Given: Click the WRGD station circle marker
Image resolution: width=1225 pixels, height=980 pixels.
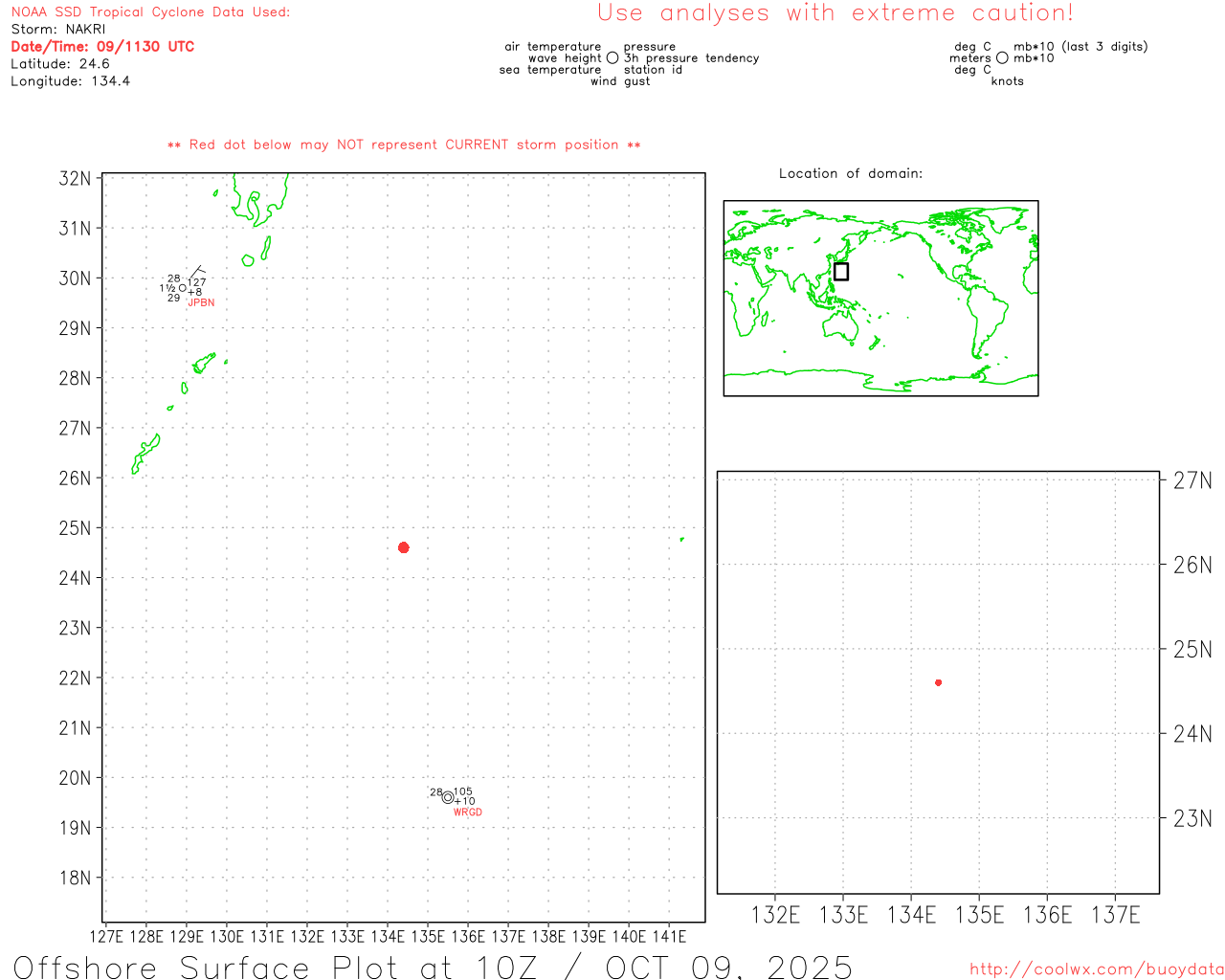Looking at the screenshot, I should coord(448,797).
